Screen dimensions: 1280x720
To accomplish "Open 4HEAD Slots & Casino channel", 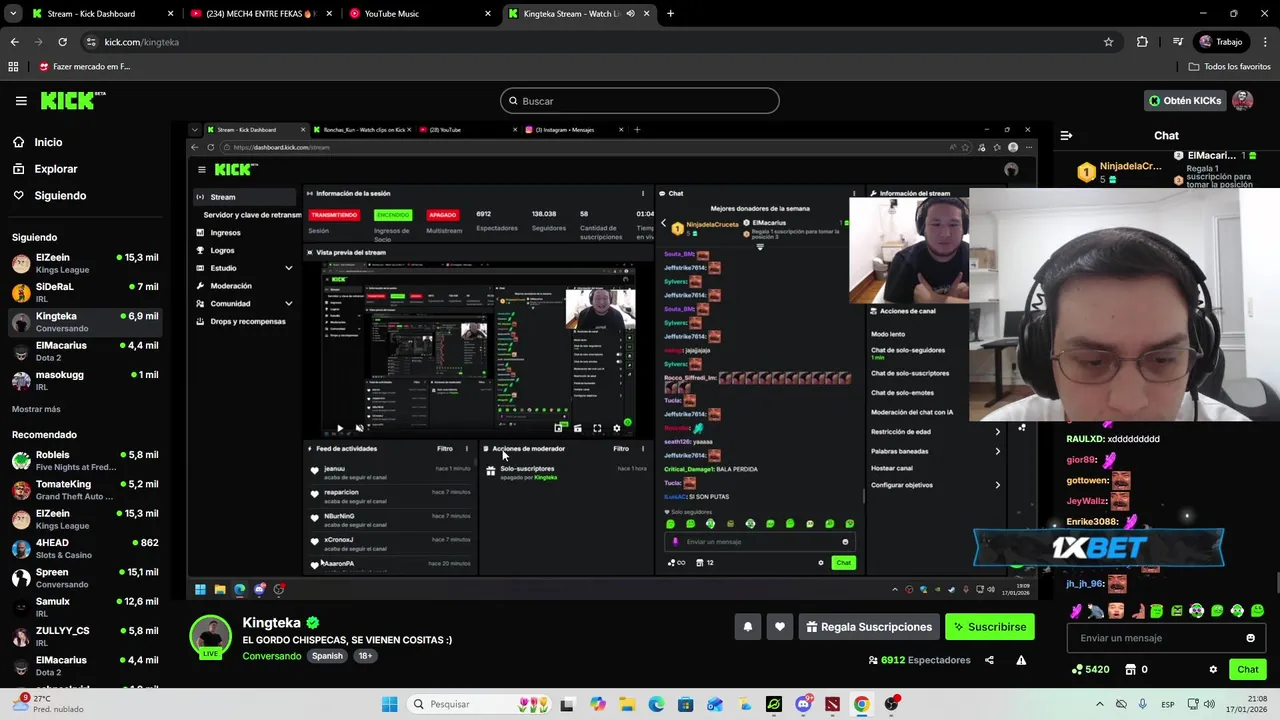I will pyautogui.click(x=85, y=549).
